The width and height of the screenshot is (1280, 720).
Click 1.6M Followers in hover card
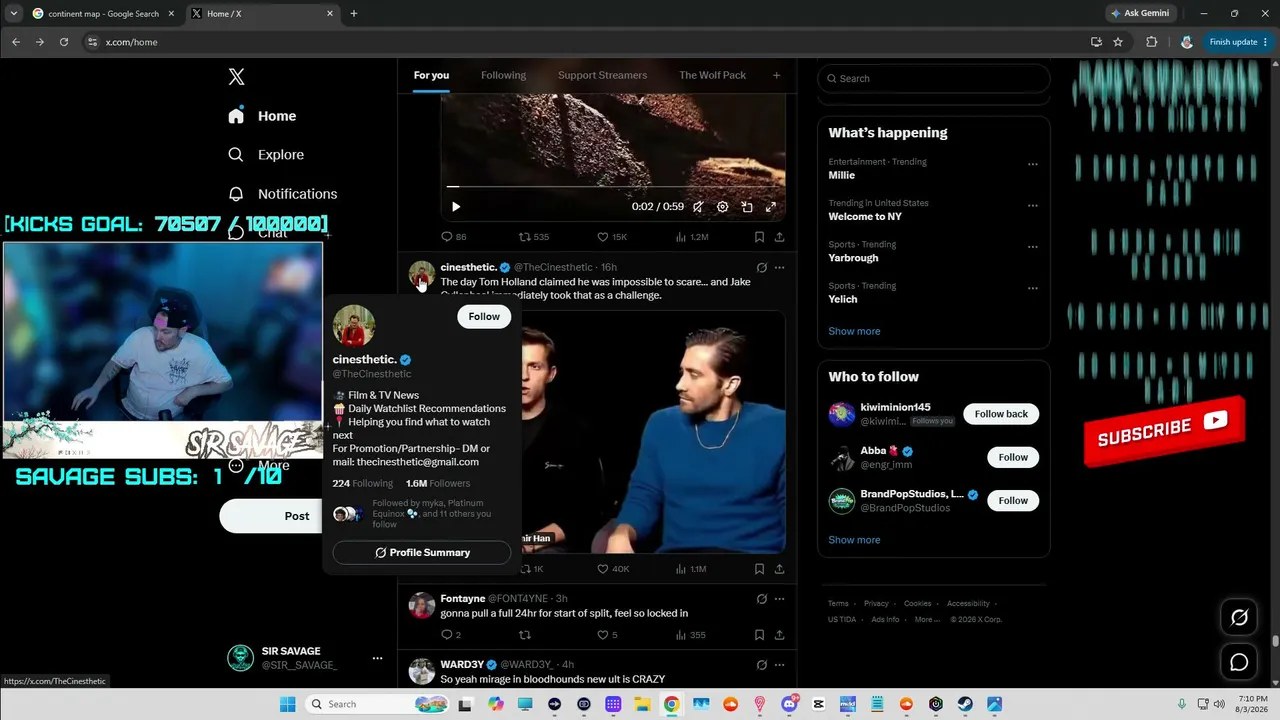(438, 483)
